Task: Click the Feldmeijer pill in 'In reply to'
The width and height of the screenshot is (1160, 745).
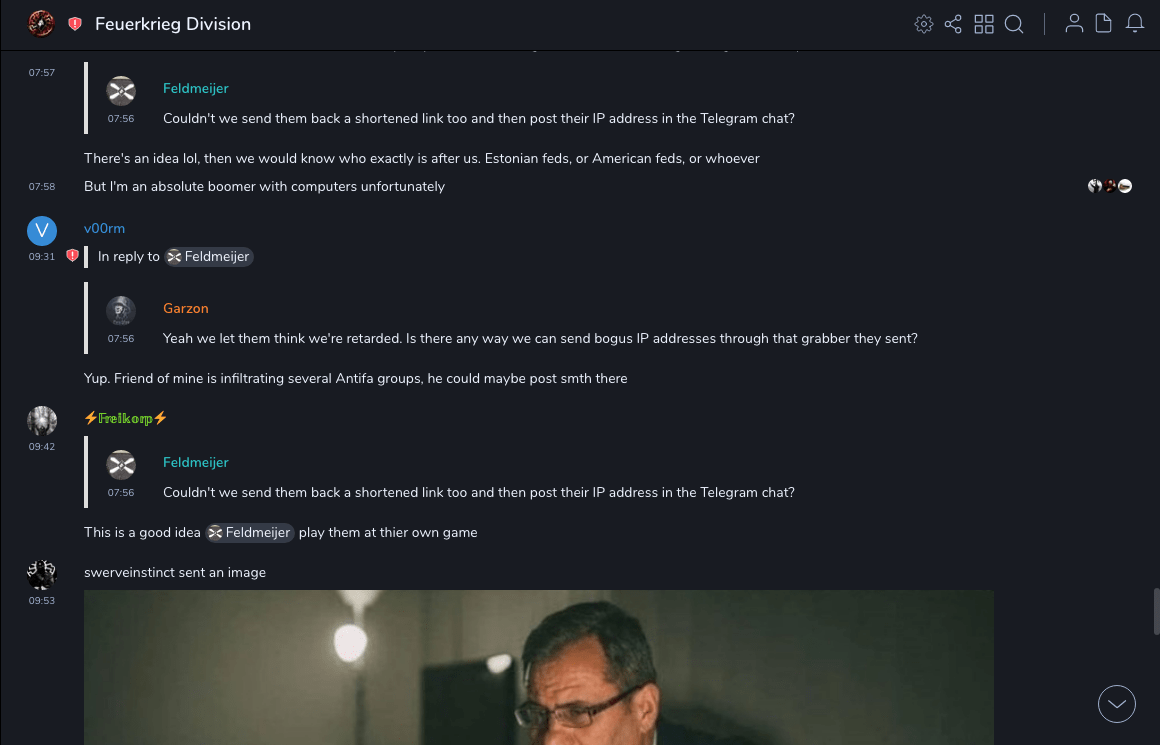Action: [x=209, y=257]
